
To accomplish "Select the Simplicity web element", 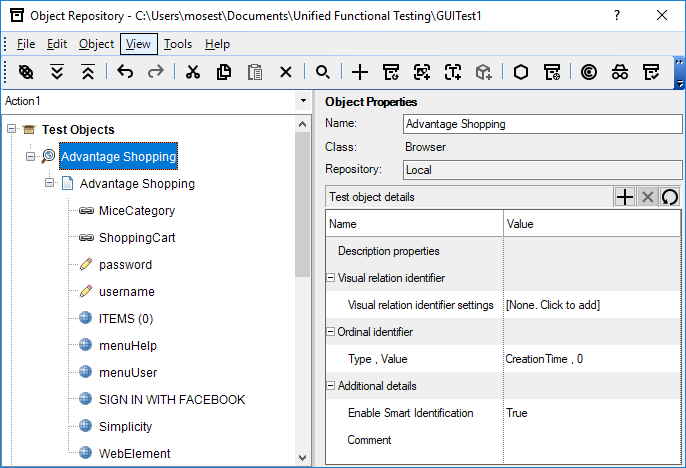I will (125, 427).
